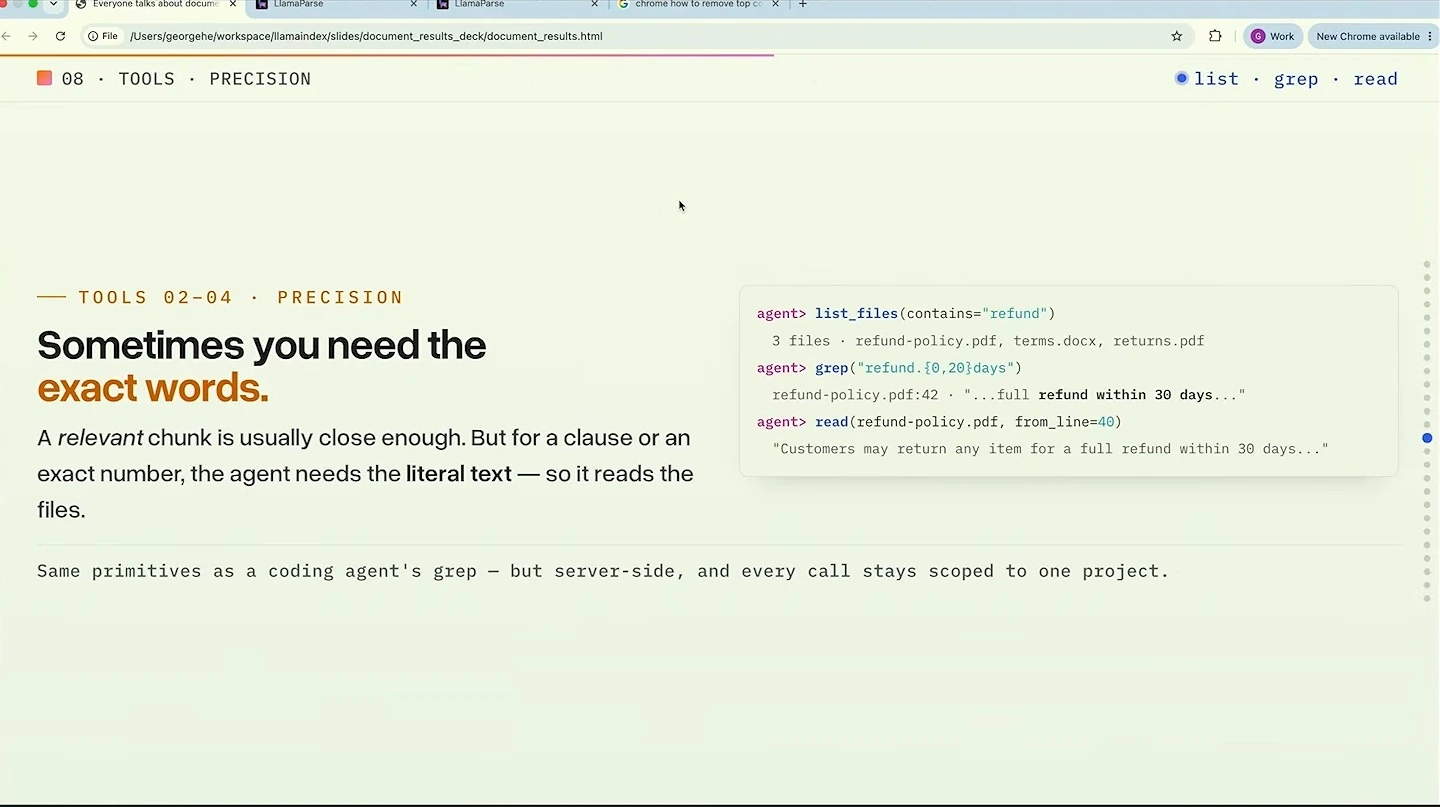1440x807 pixels.
Task: Click the "Customers may return any item" output line
Action: pyautogui.click(x=1050, y=449)
